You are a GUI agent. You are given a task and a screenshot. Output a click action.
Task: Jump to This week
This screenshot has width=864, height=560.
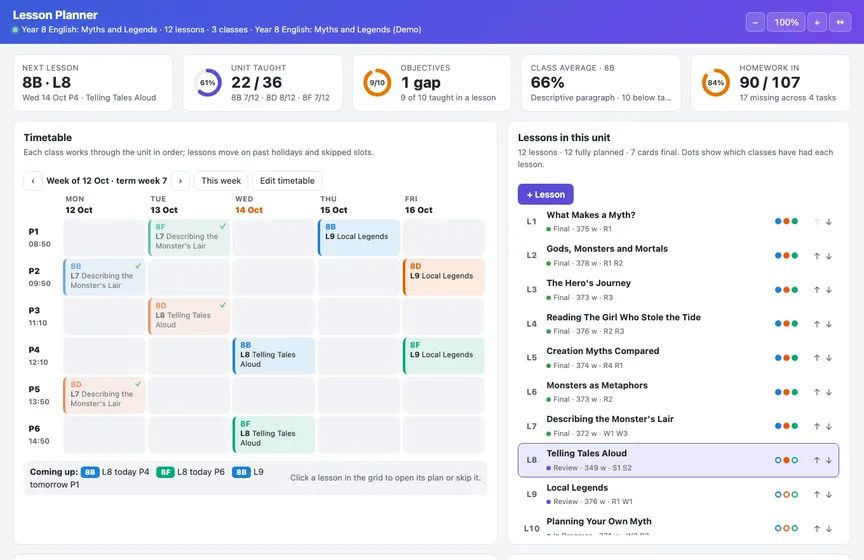click(221, 181)
